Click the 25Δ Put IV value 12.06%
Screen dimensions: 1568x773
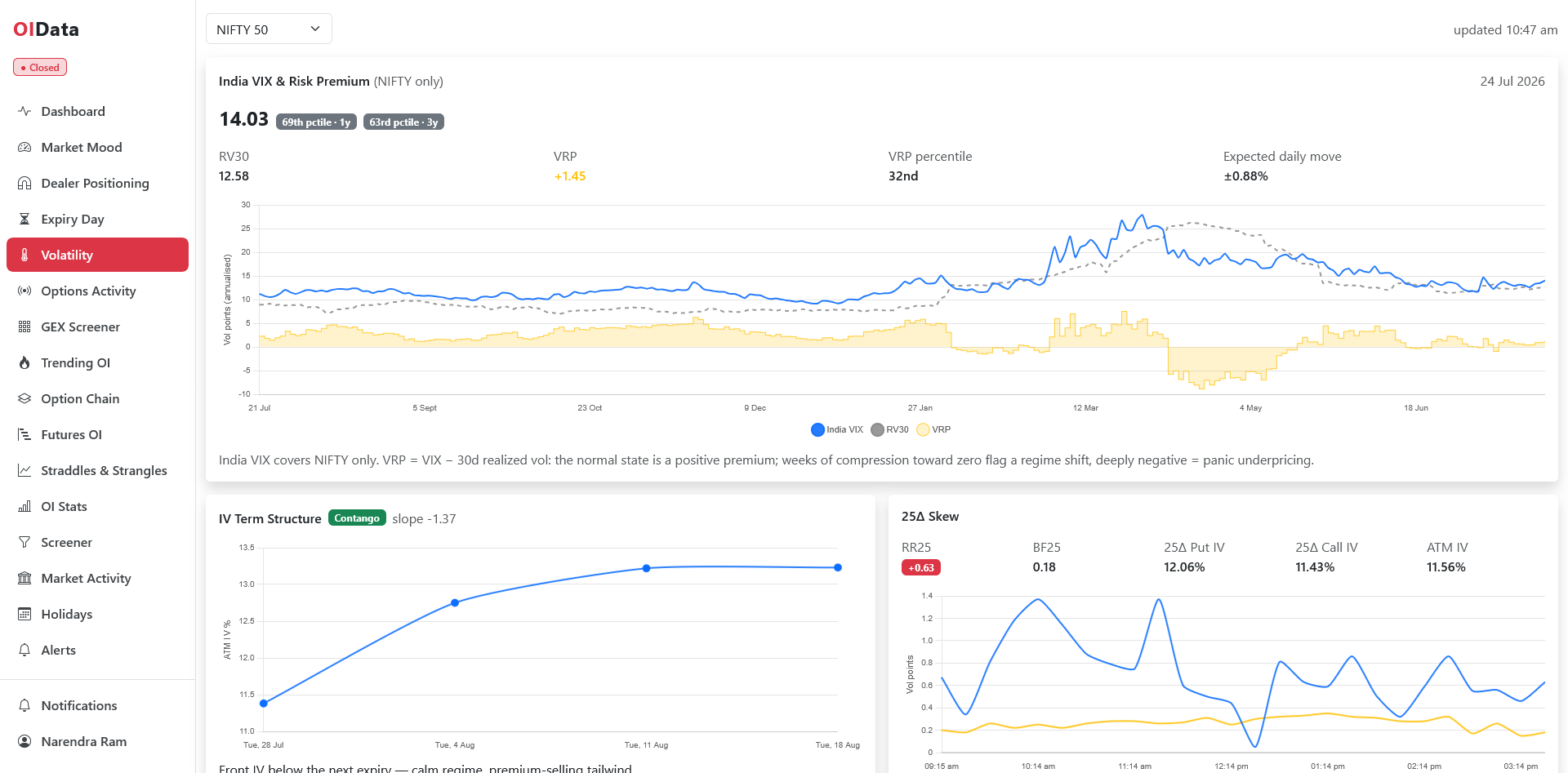coord(1184,566)
